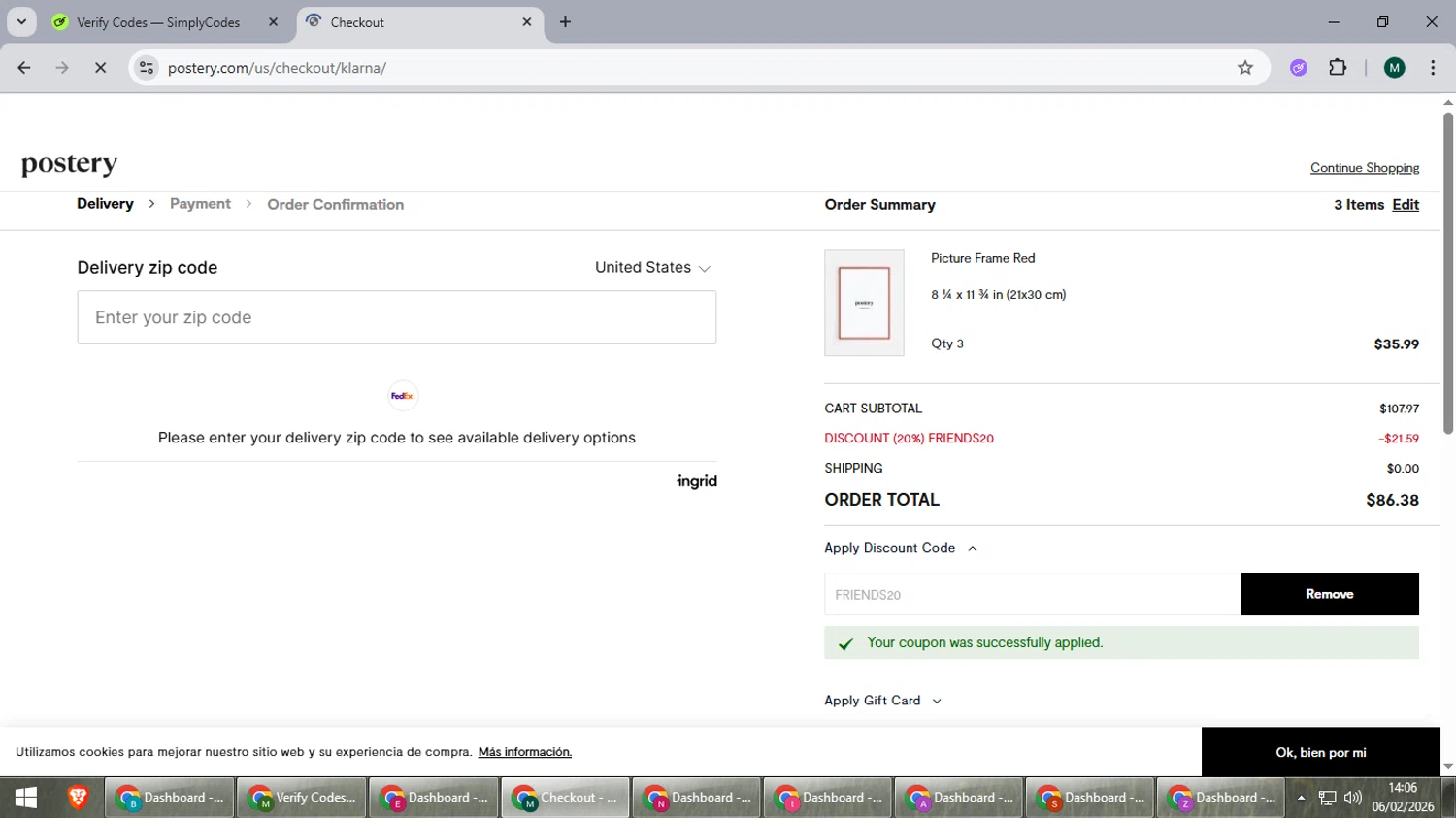Switch to the Checkout taskbar window
The image size is (1456, 818).
click(565, 798)
